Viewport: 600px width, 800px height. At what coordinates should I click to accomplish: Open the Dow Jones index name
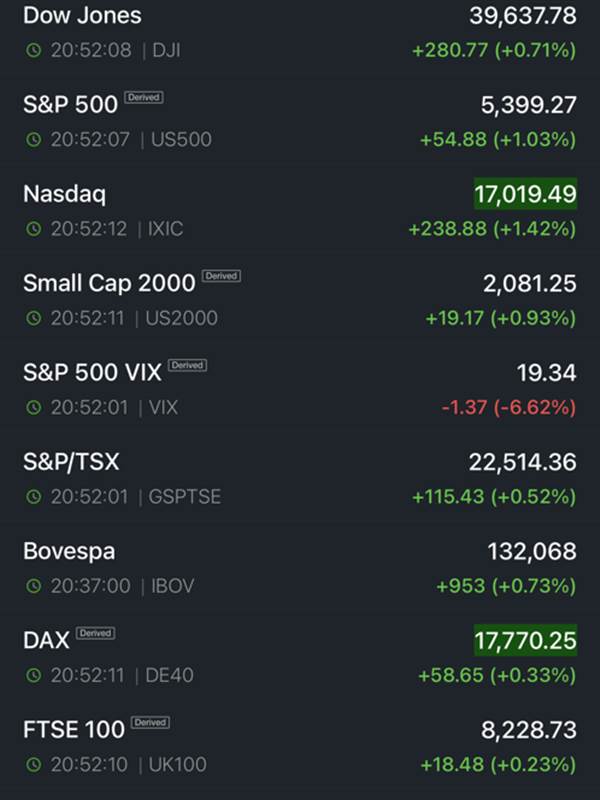82,15
